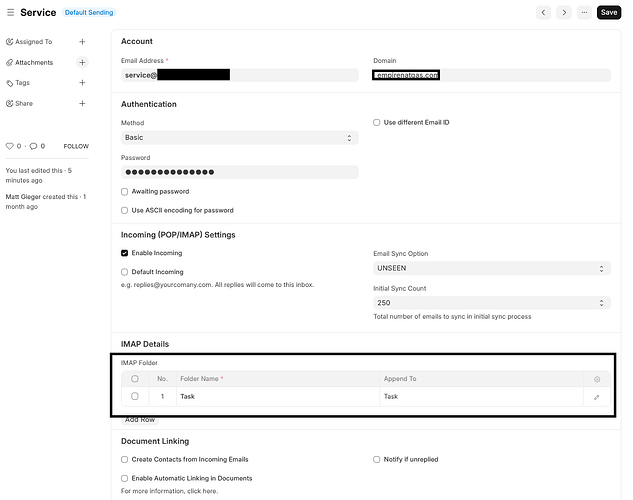Like this document with heart icon
633x500 pixels.
[10, 146]
